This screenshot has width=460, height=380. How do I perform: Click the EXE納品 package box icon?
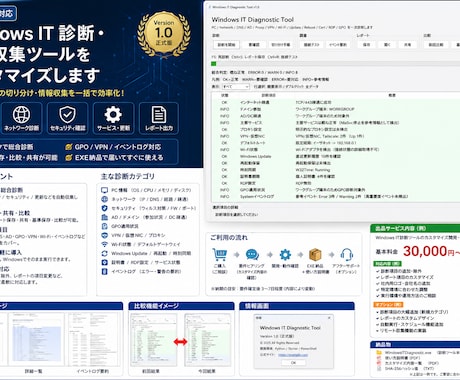tap(315, 255)
